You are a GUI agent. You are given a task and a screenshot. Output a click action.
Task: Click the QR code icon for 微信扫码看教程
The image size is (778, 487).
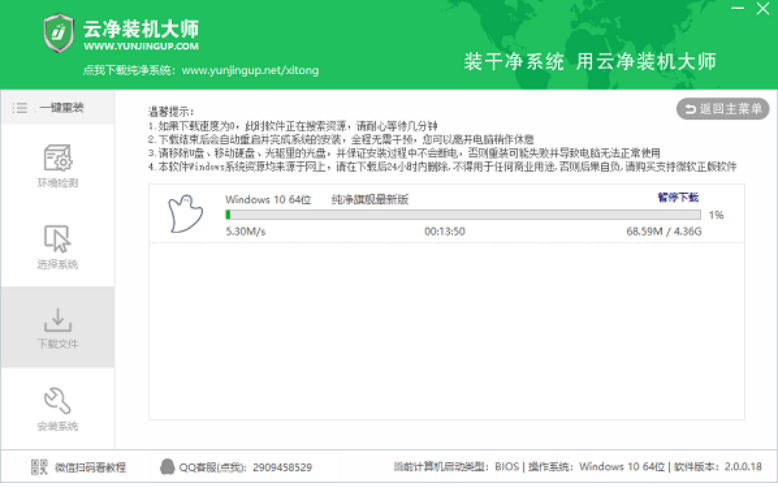tap(39, 467)
